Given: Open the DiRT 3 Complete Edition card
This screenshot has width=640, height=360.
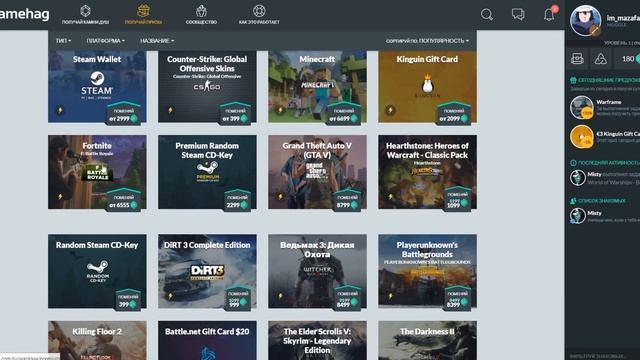Looking at the screenshot, I should [207, 271].
